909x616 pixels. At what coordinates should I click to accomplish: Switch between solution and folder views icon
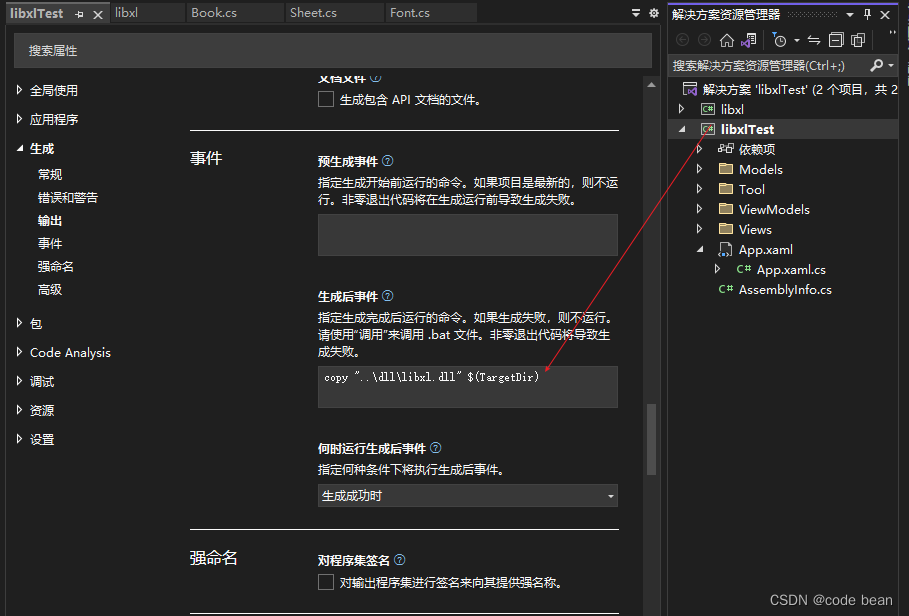pyautogui.click(x=749, y=40)
